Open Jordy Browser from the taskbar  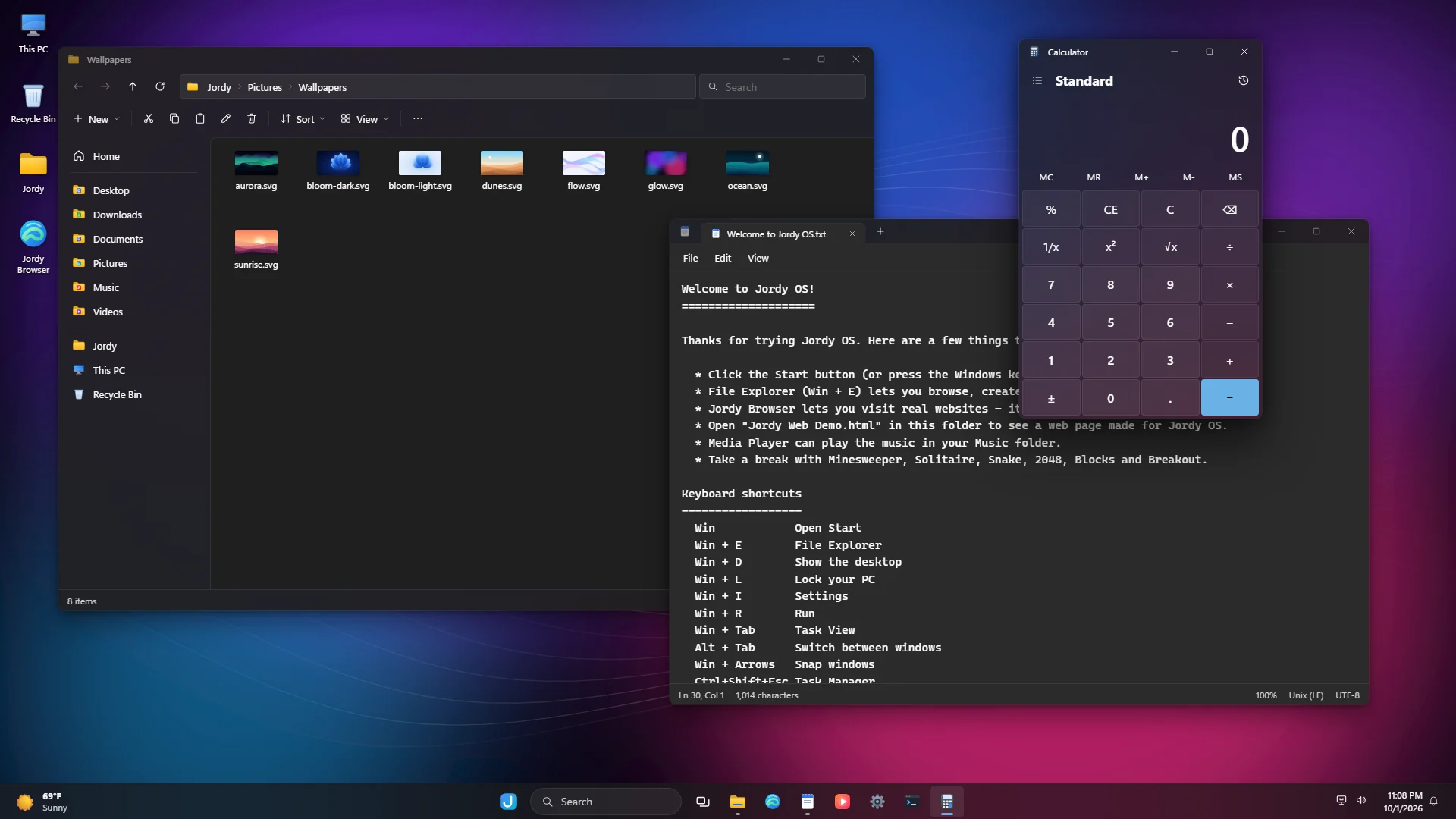tap(773, 802)
